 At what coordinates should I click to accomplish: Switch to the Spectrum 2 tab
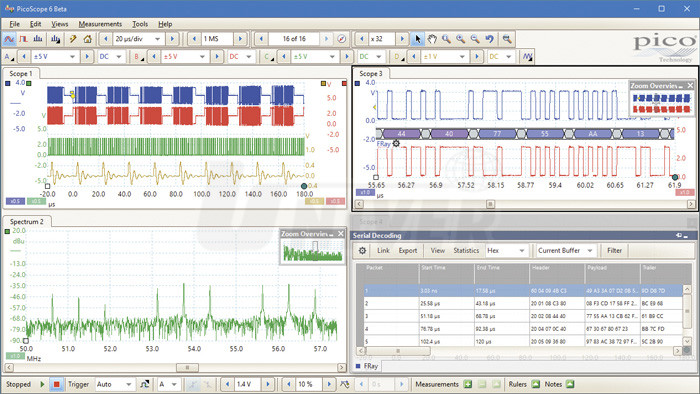(x=27, y=221)
